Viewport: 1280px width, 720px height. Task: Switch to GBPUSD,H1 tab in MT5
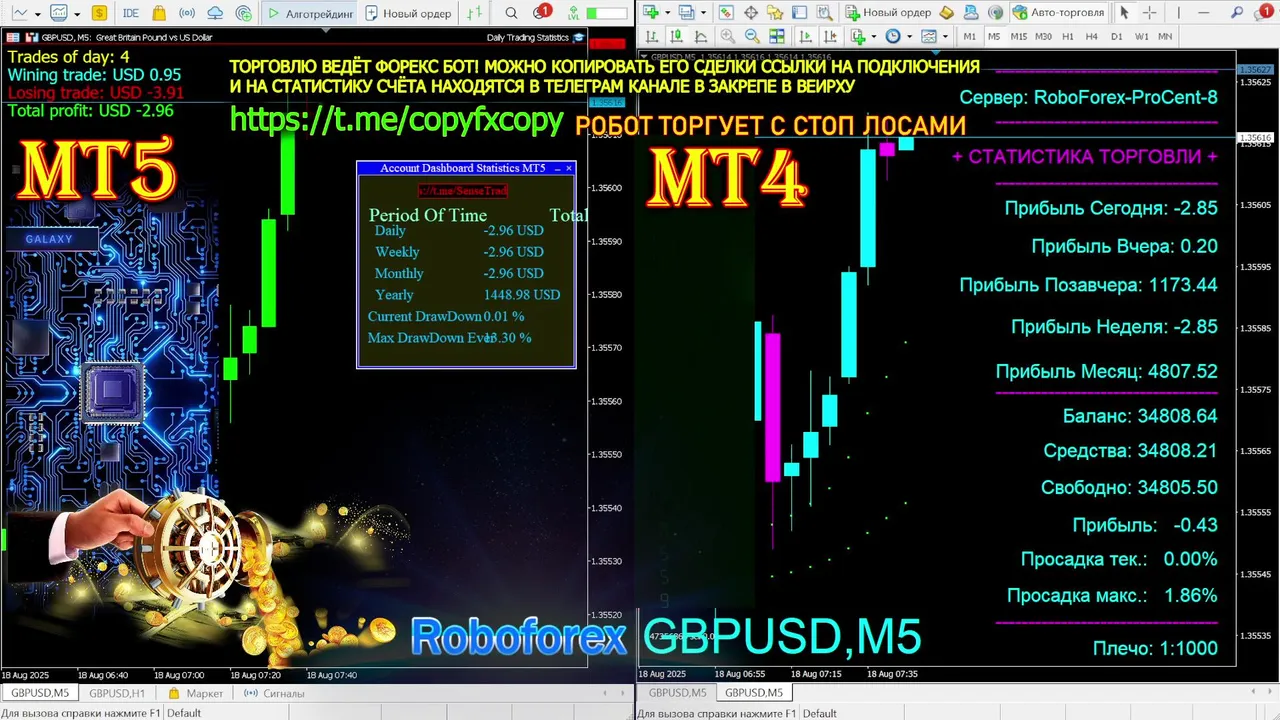pyautogui.click(x=117, y=693)
